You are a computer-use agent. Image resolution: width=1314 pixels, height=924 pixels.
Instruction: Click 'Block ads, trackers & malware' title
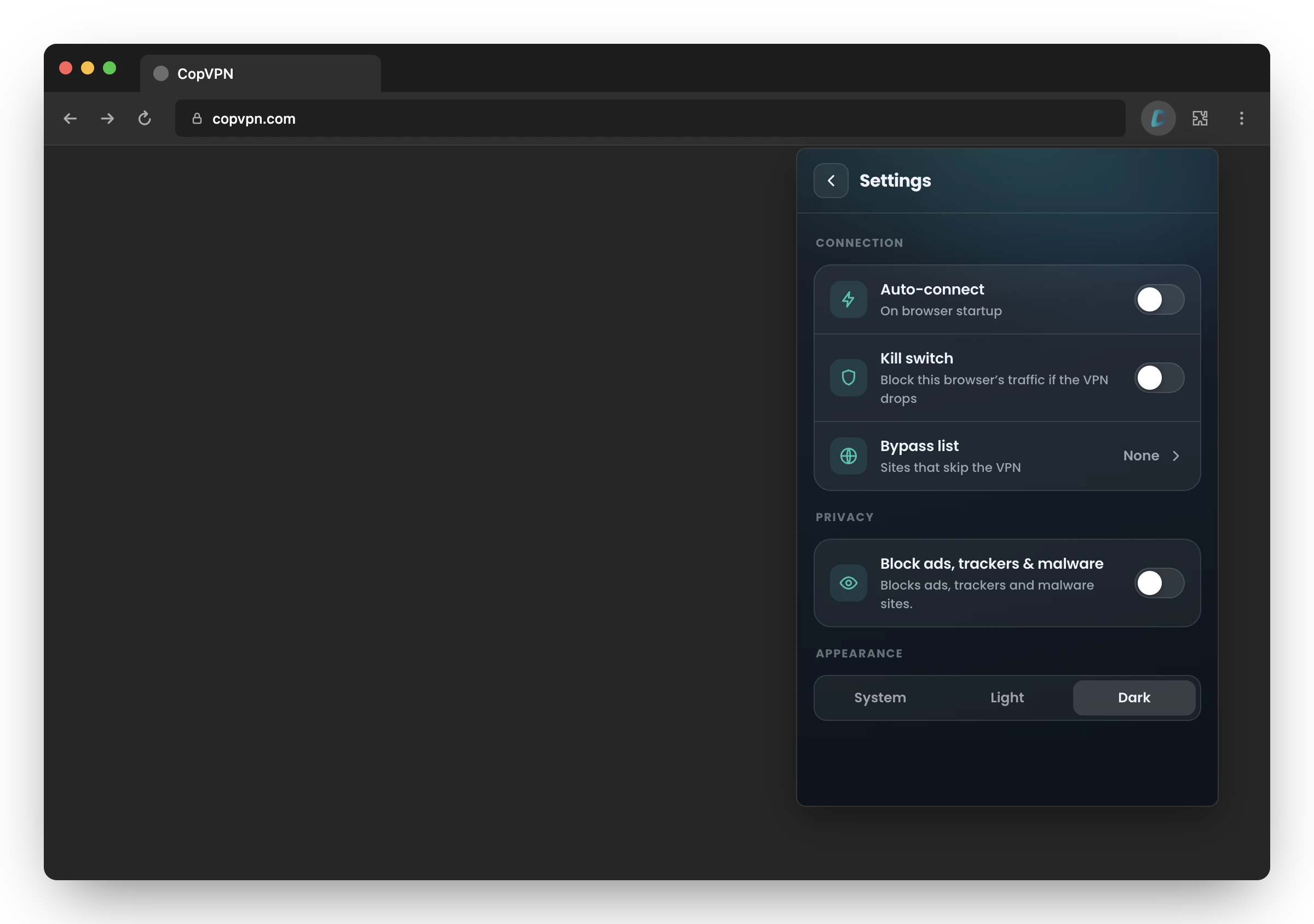pyautogui.click(x=991, y=564)
